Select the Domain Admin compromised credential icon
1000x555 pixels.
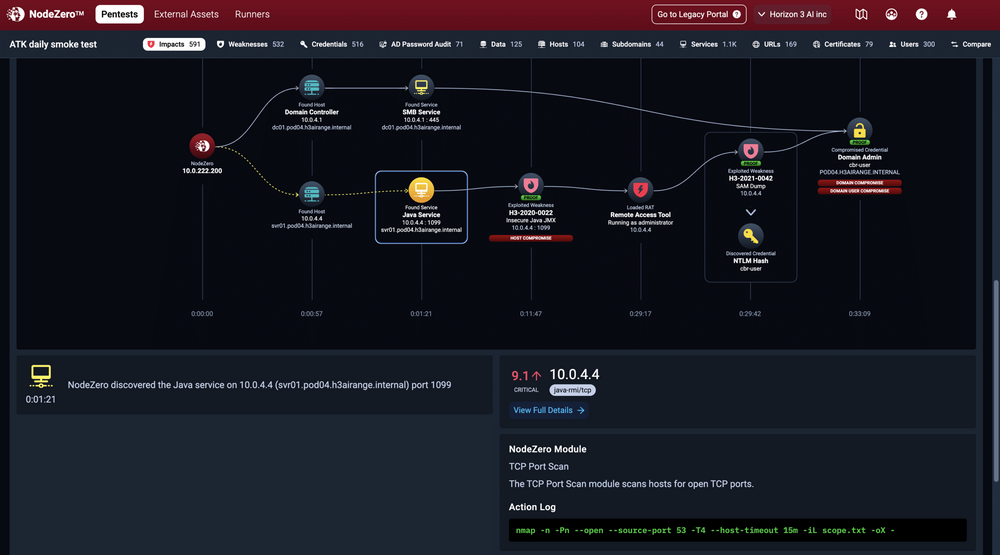tap(858, 130)
